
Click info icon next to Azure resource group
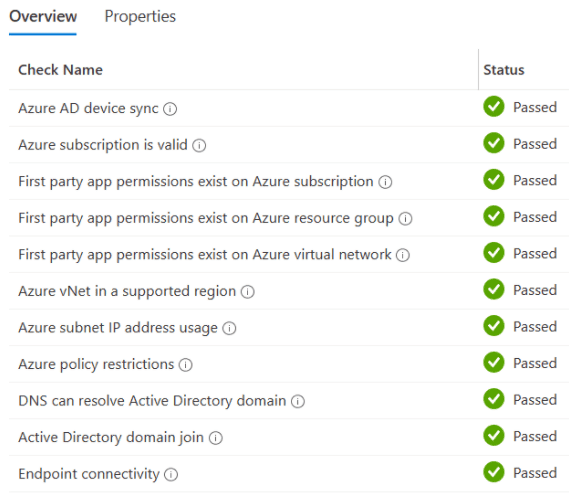tap(405, 218)
